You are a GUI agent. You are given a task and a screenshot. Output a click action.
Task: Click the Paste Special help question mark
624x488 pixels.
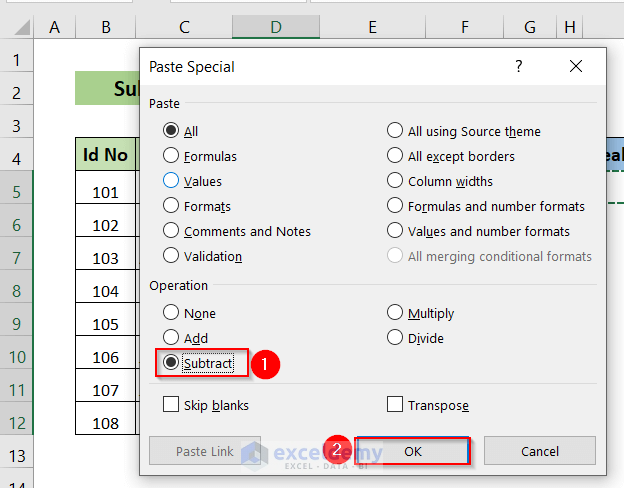pyautogui.click(x=518, y=67)
